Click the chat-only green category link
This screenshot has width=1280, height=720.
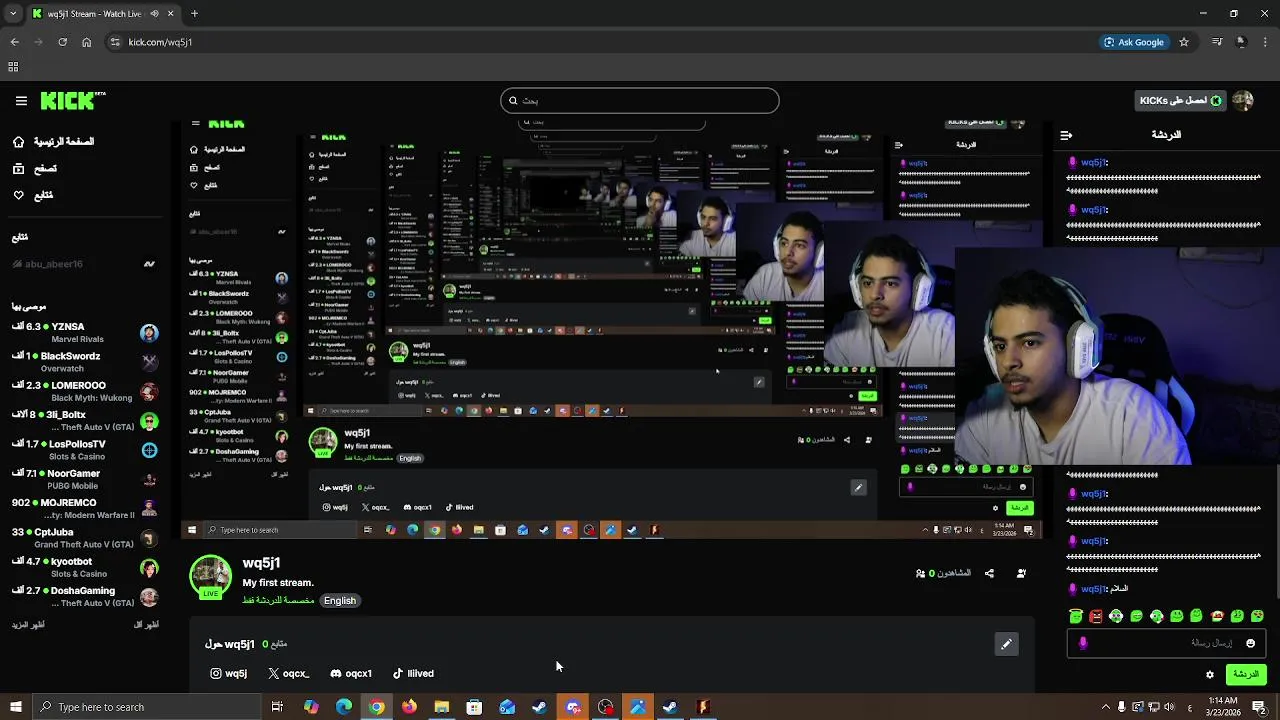click(x=278, y=600)
